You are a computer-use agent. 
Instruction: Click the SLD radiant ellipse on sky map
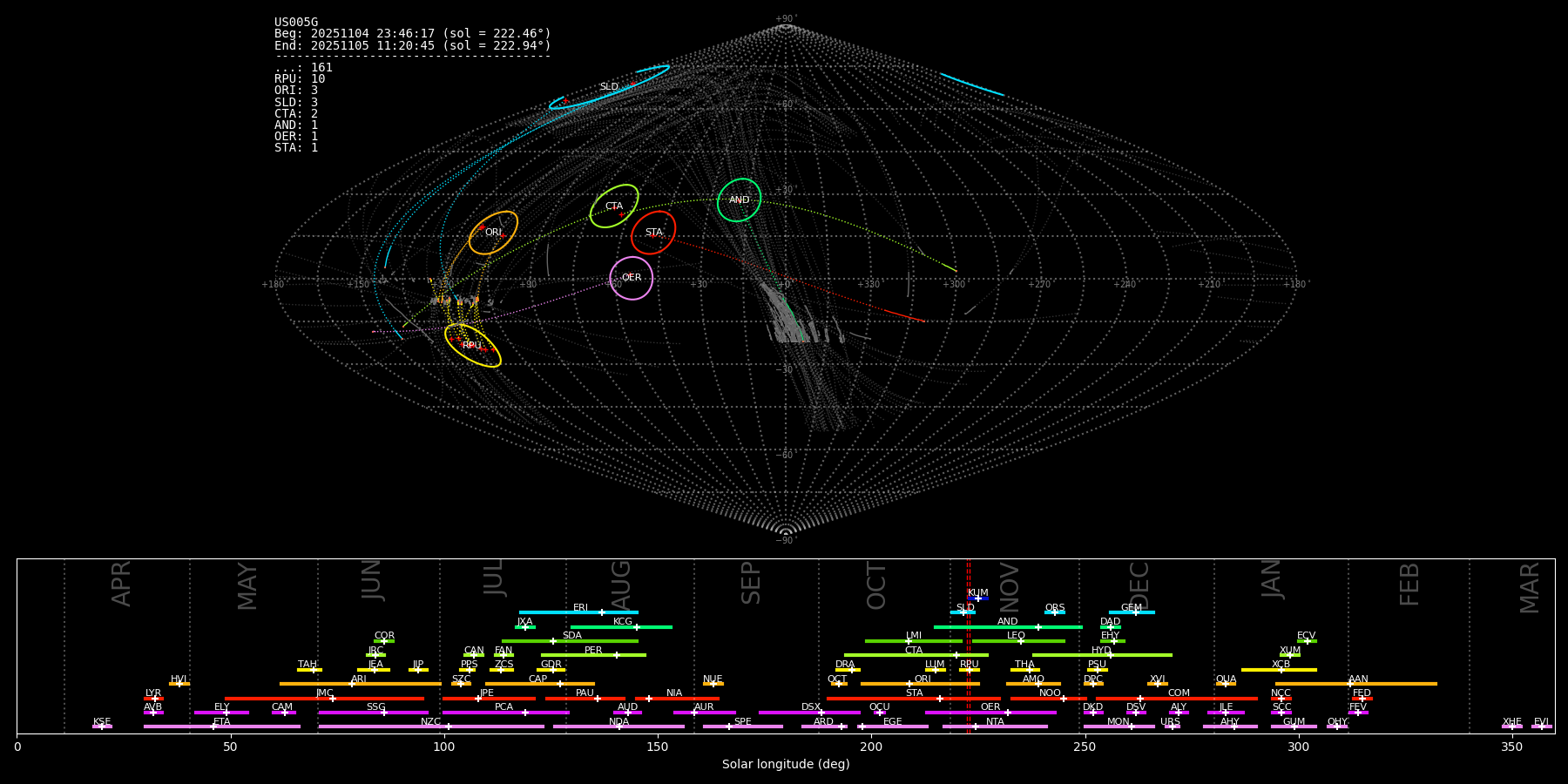pos(609,87)
